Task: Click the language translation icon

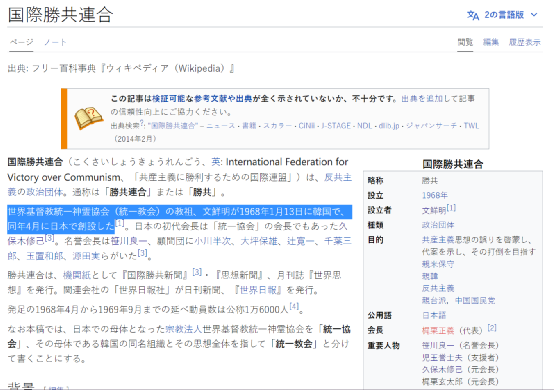Action: (x=473, y=15)
